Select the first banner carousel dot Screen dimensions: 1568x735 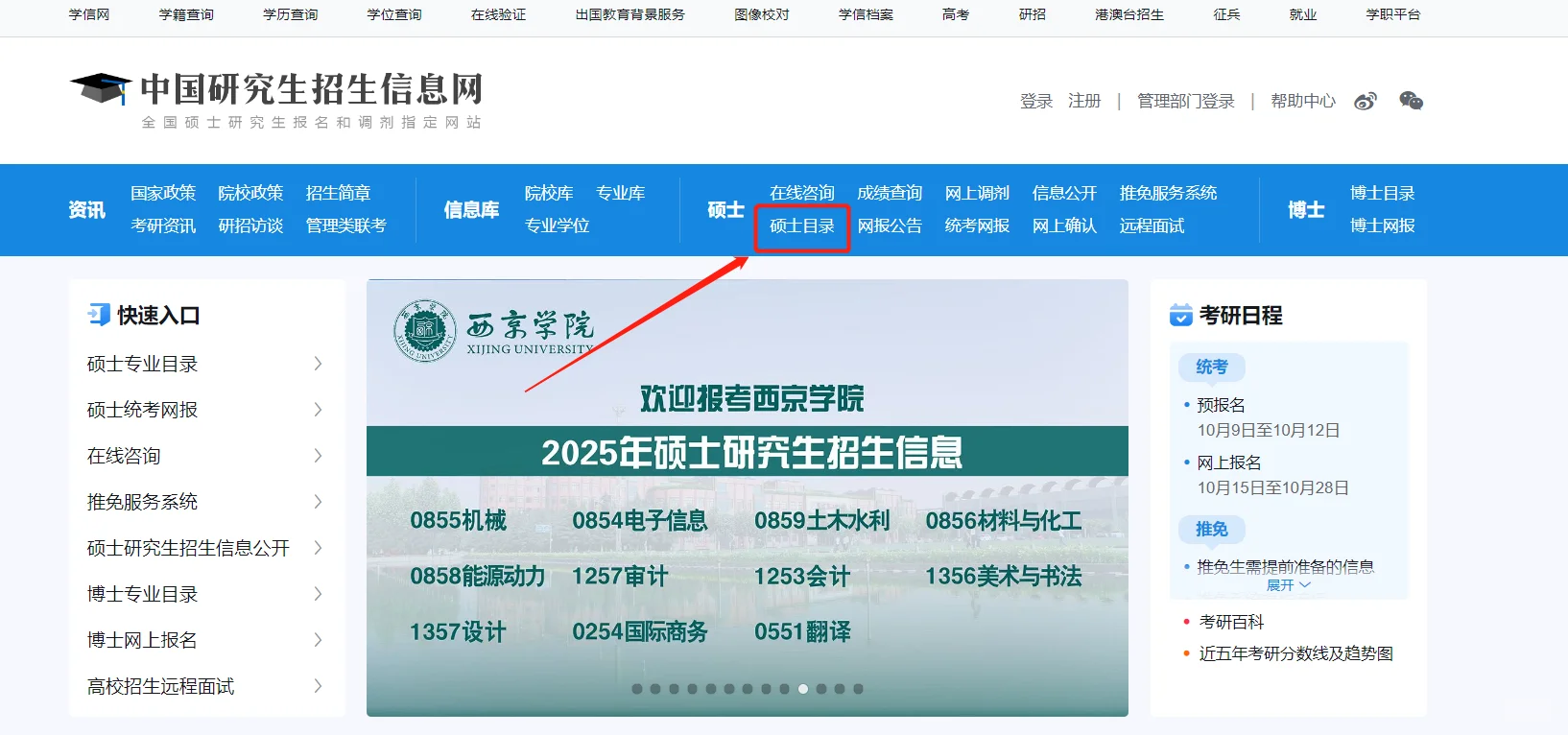pyautogui.click(x=637, y=689)
